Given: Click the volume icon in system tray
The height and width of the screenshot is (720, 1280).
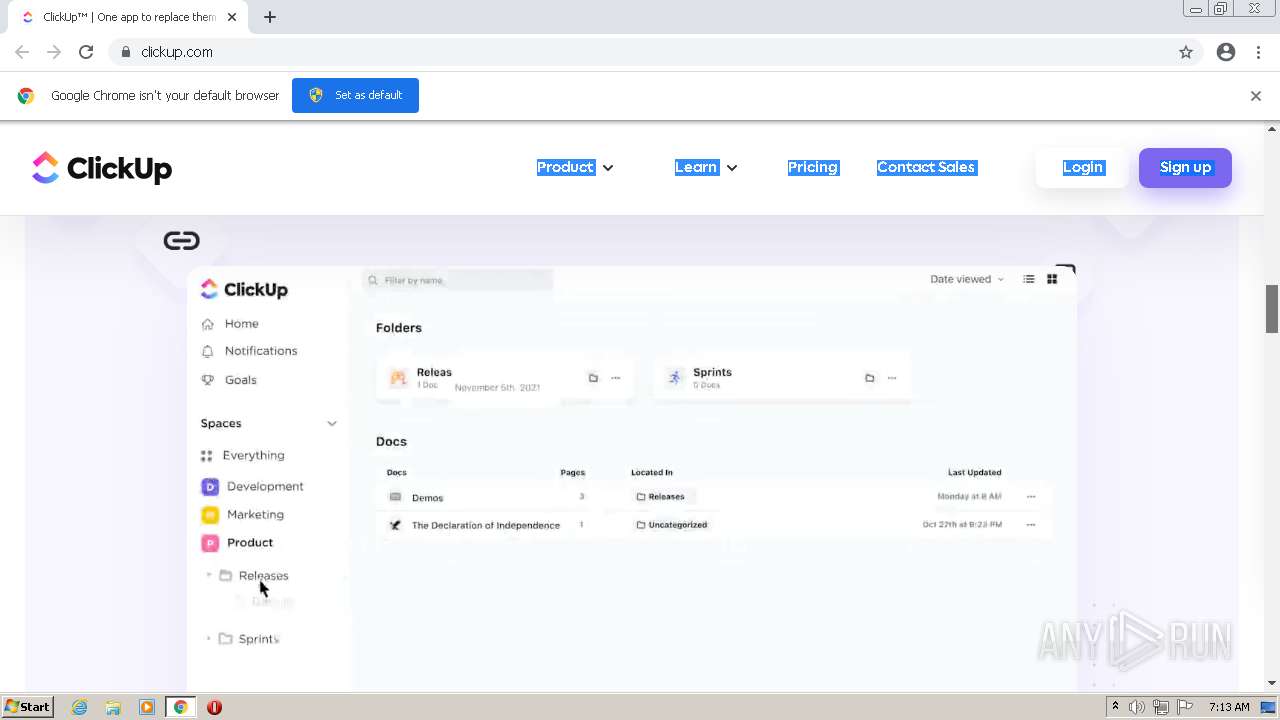Looking at the screenshot, I should [x=1137, y=707].
